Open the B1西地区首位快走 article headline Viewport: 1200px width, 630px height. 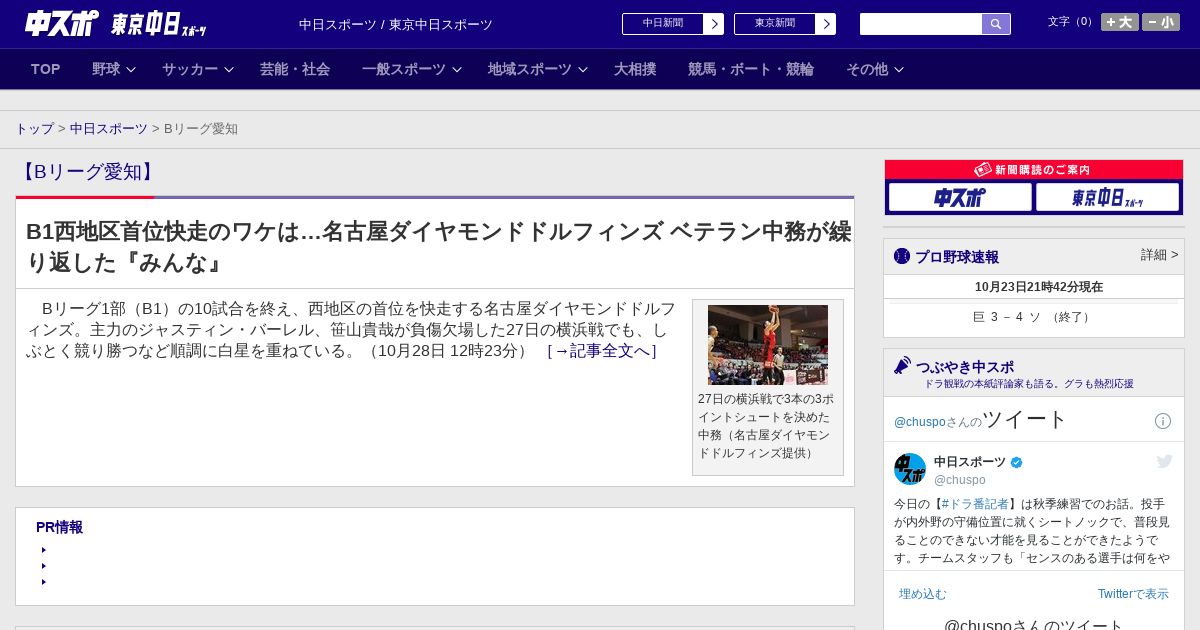pos(438,246)
